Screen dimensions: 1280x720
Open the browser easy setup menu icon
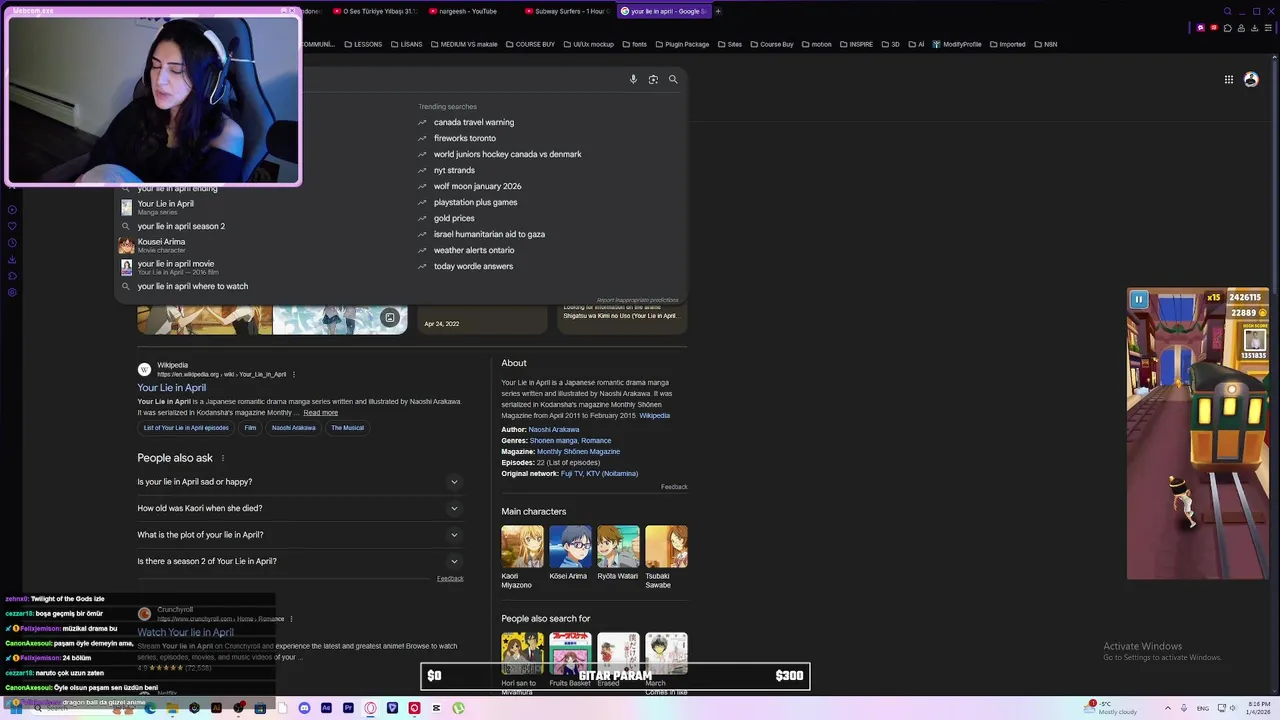click(1268, 28)
